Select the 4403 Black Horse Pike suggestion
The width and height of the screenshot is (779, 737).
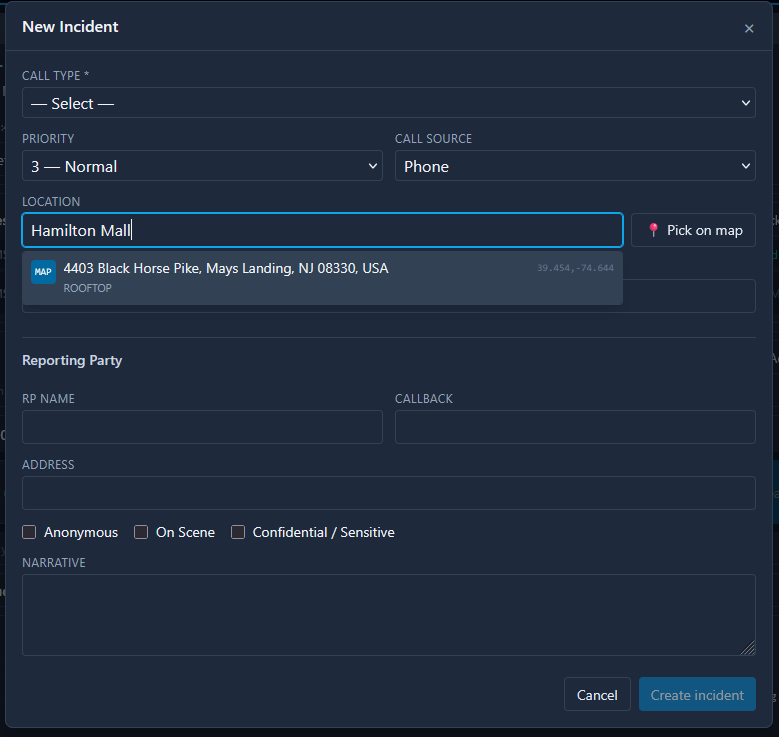[322, 278]
